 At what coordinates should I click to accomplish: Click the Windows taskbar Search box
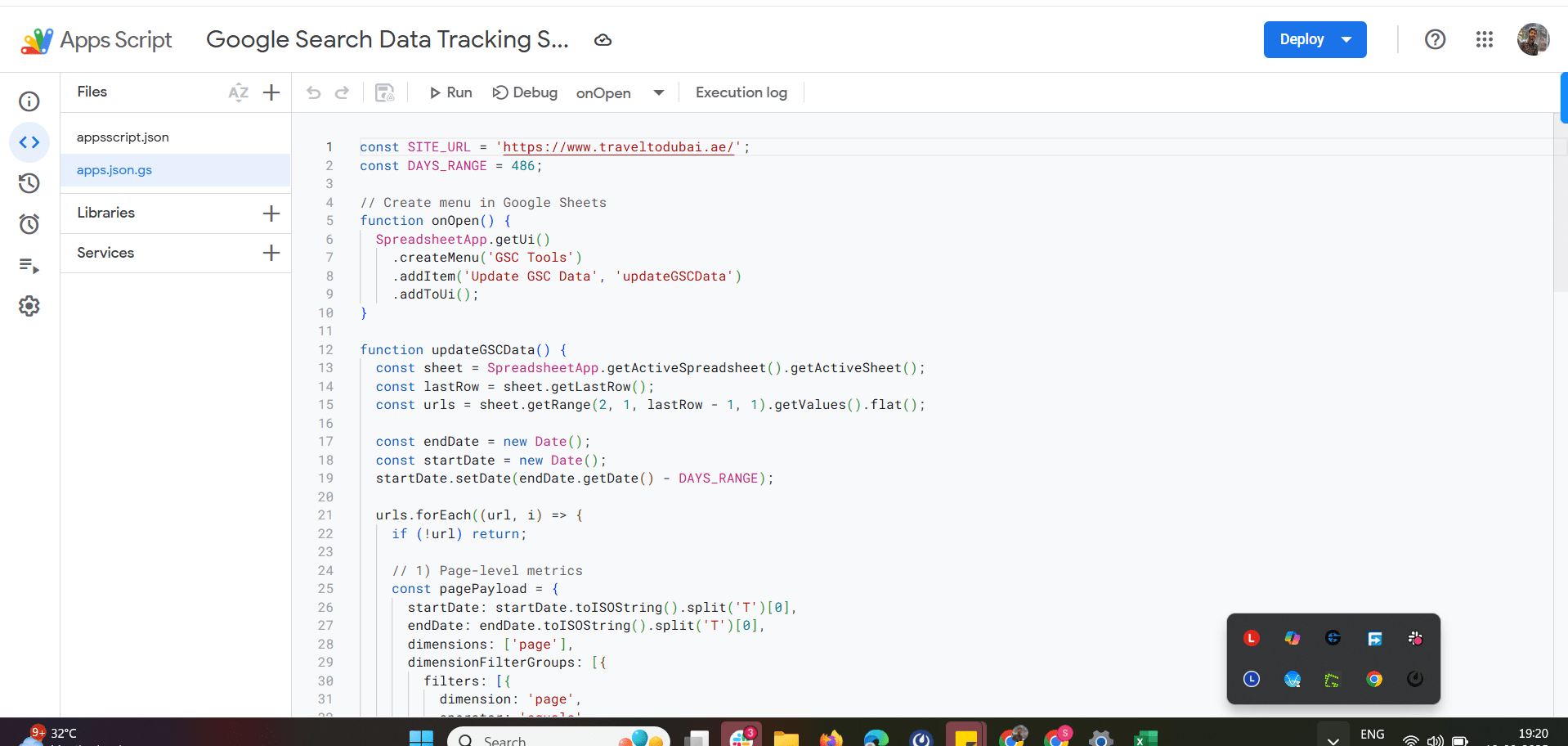(x=558, y=736)
